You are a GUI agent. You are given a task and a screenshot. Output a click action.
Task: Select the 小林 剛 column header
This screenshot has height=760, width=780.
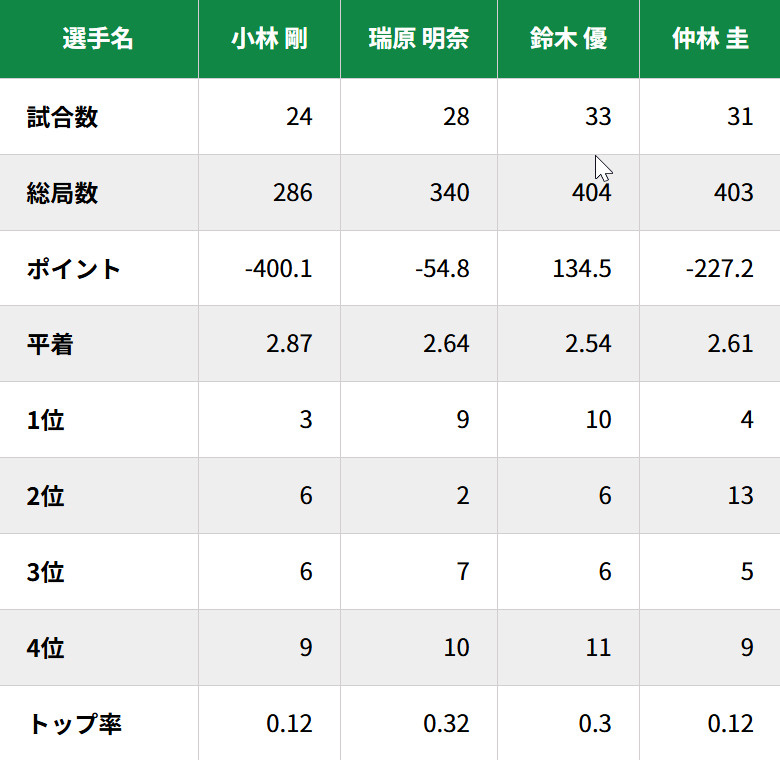pos(269,39)
